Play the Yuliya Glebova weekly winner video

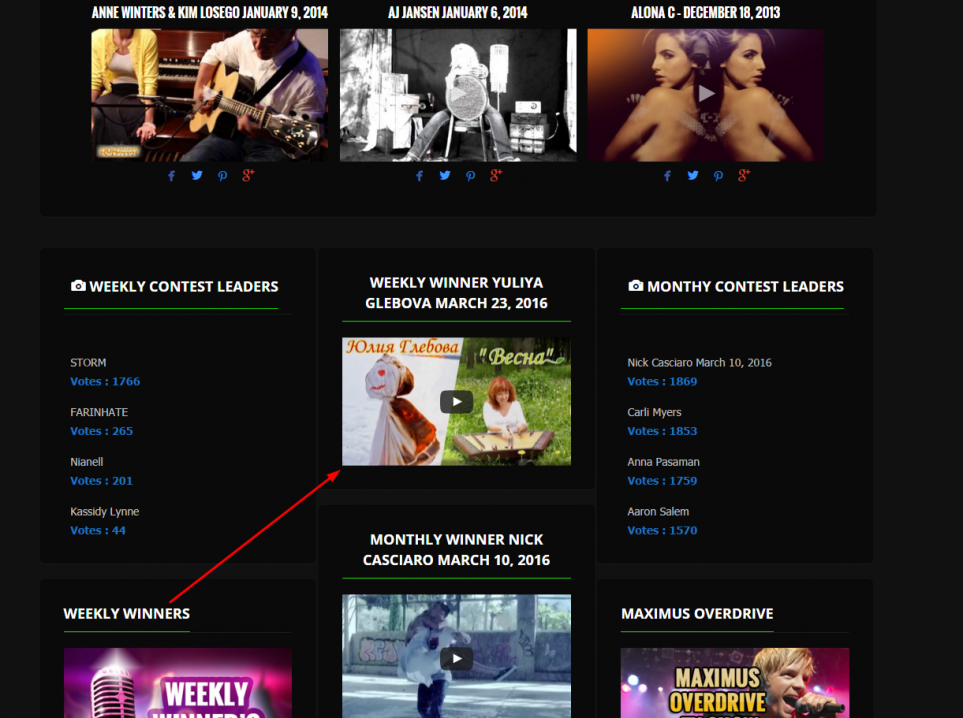tap(456, 402)
